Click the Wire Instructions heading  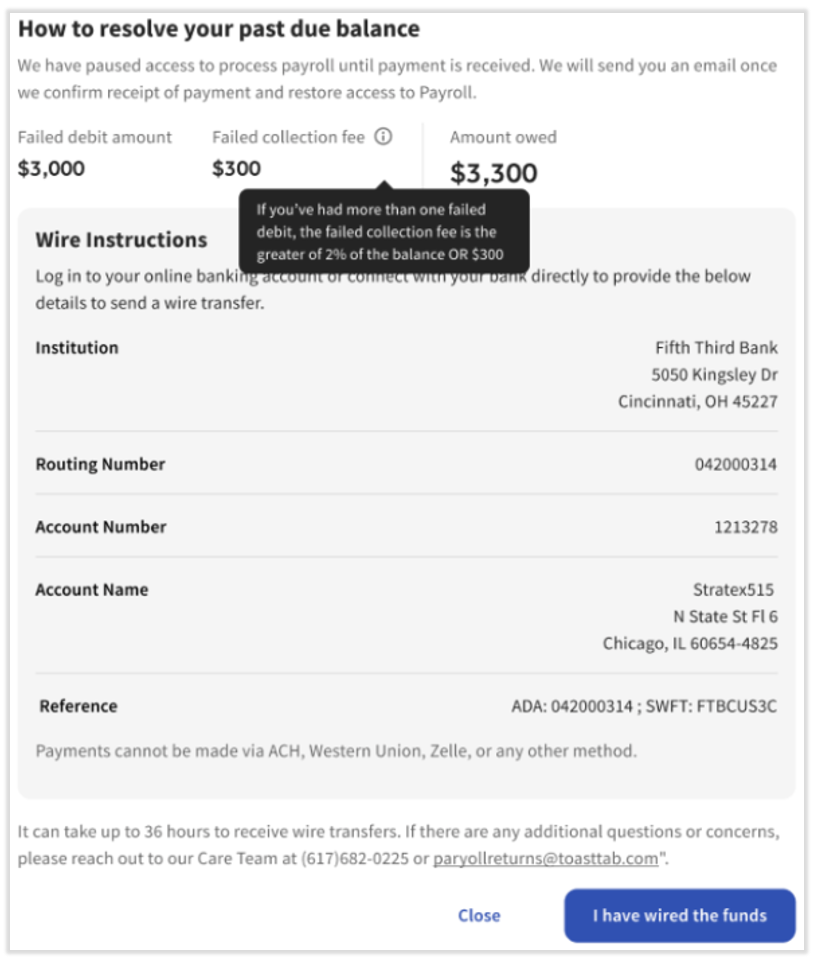click(x=121, y=240)
